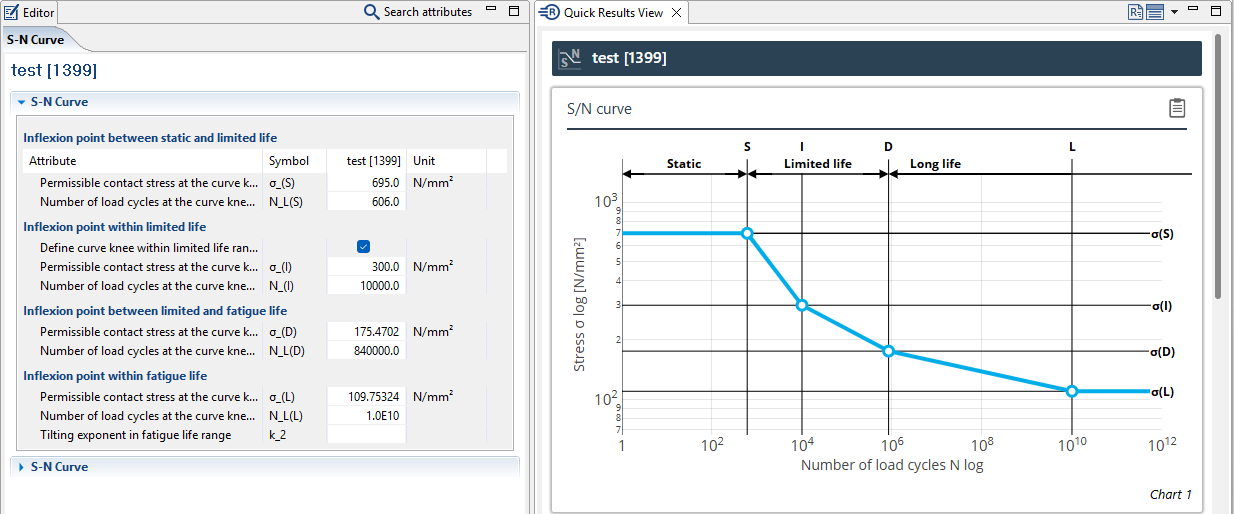
Task: Click the Search attributes label
Action: point(427,12)
